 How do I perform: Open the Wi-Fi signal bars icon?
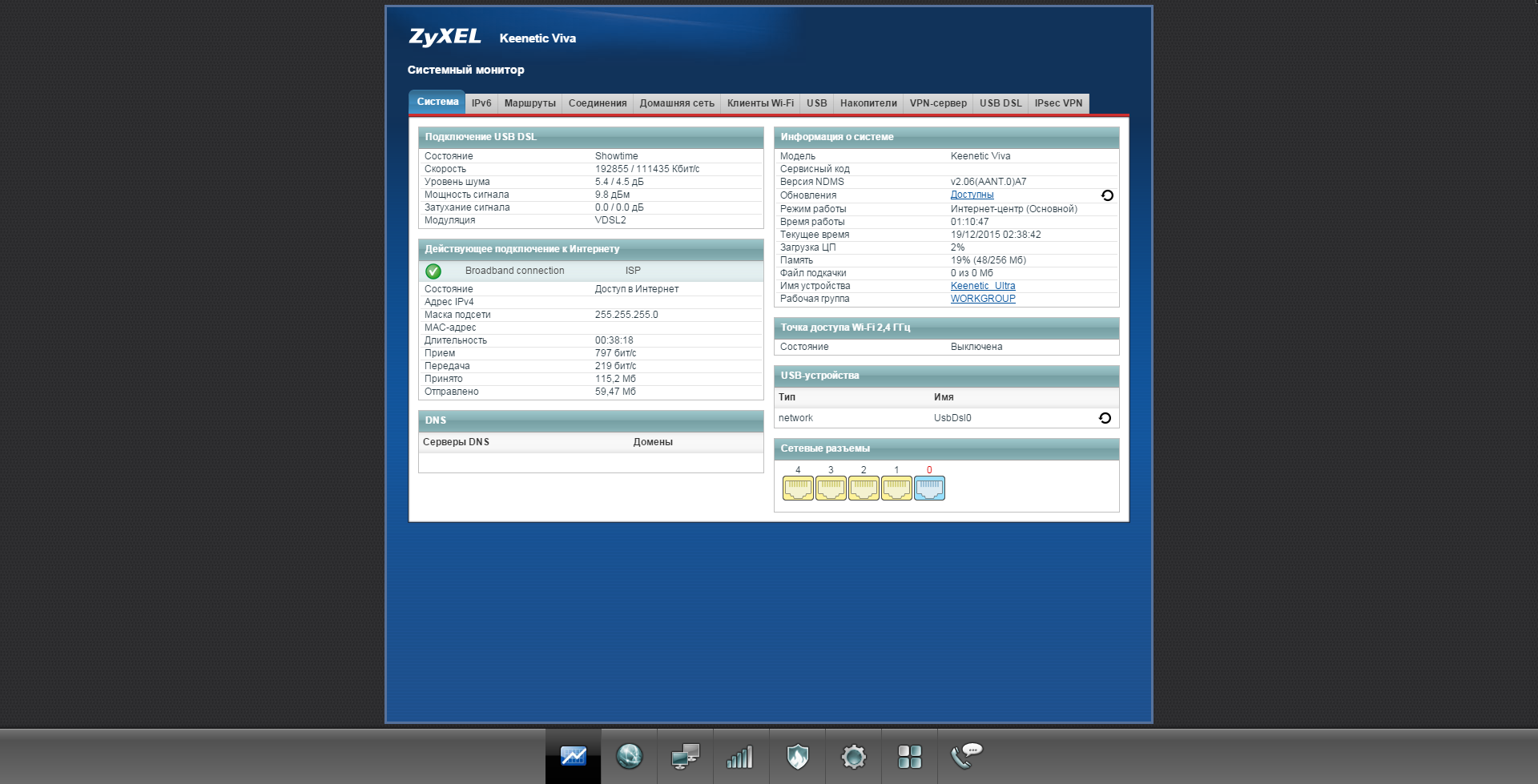[742, 756]
